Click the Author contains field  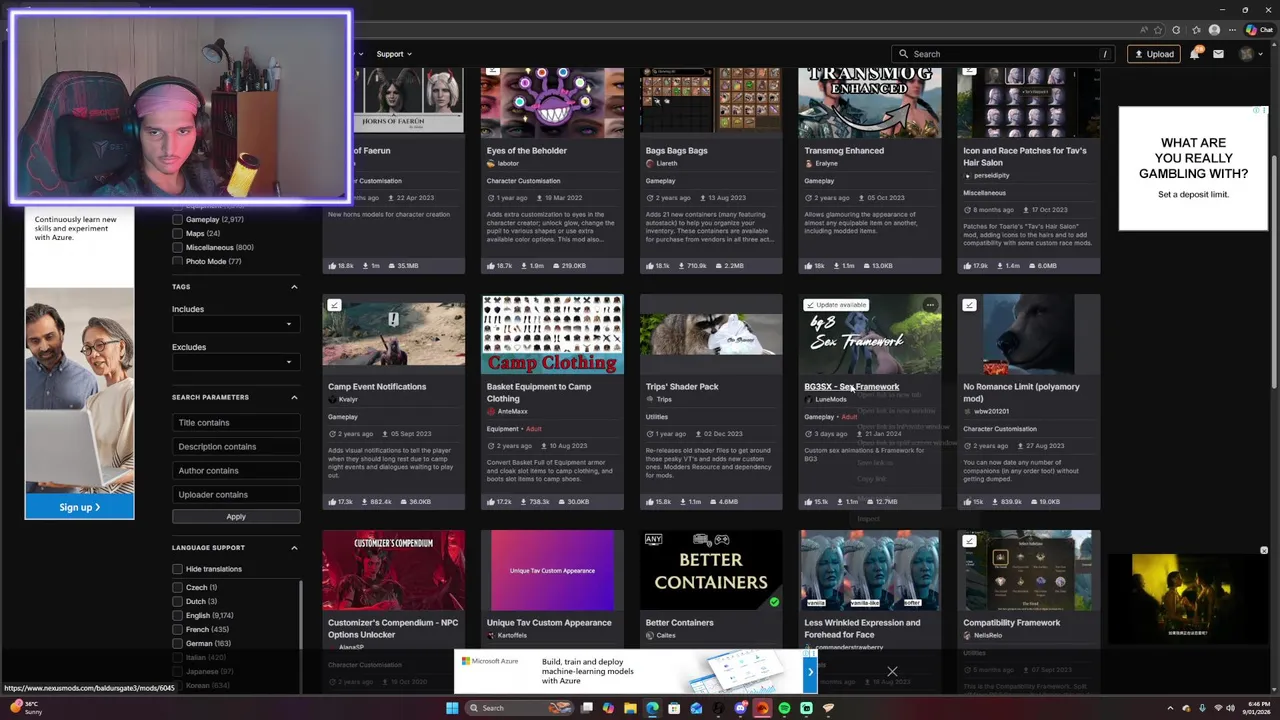click(236, 471)
